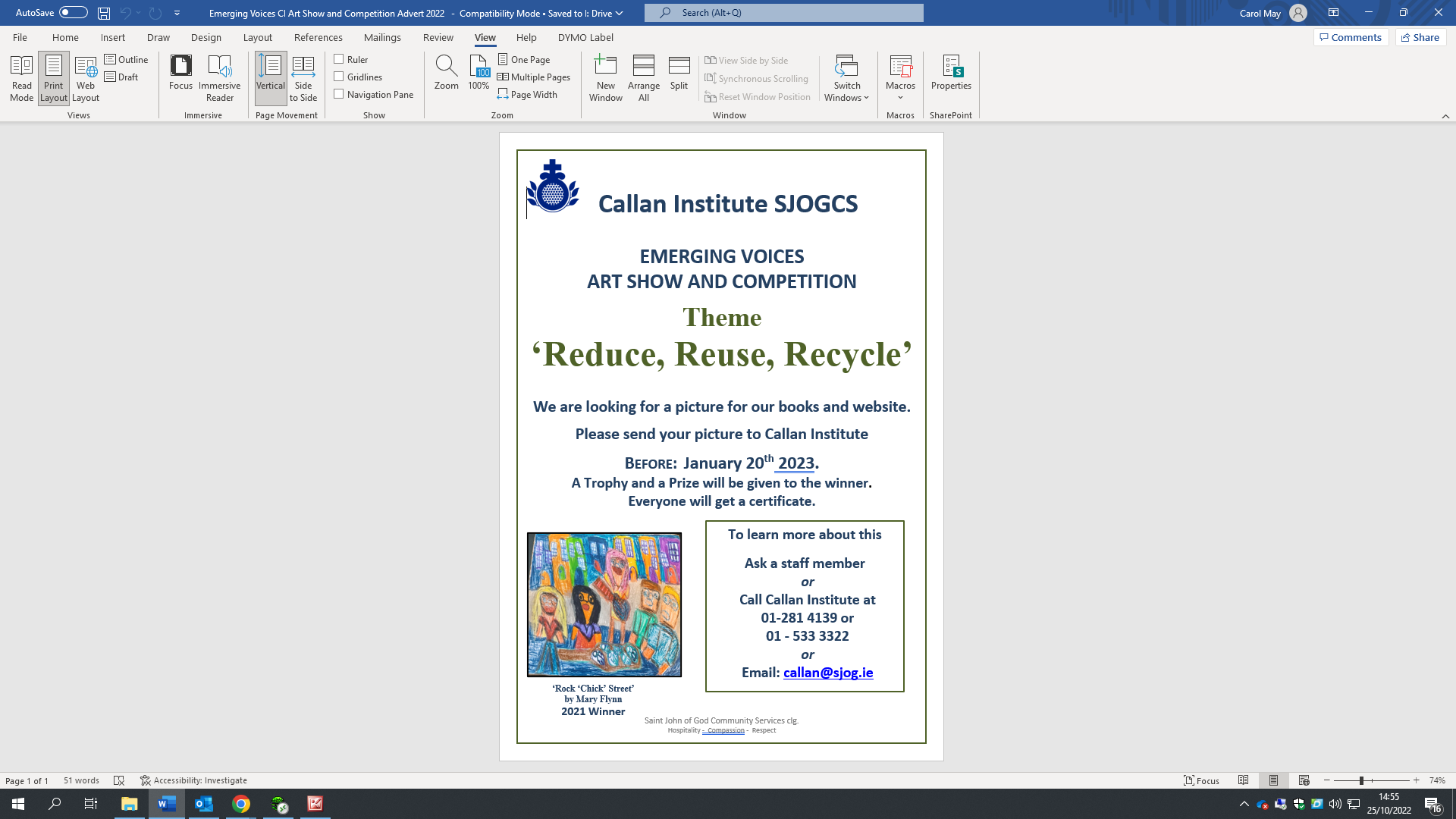Click Accessibility: Investigate in status bar
1456x819 pixels.
coord(194,780)
